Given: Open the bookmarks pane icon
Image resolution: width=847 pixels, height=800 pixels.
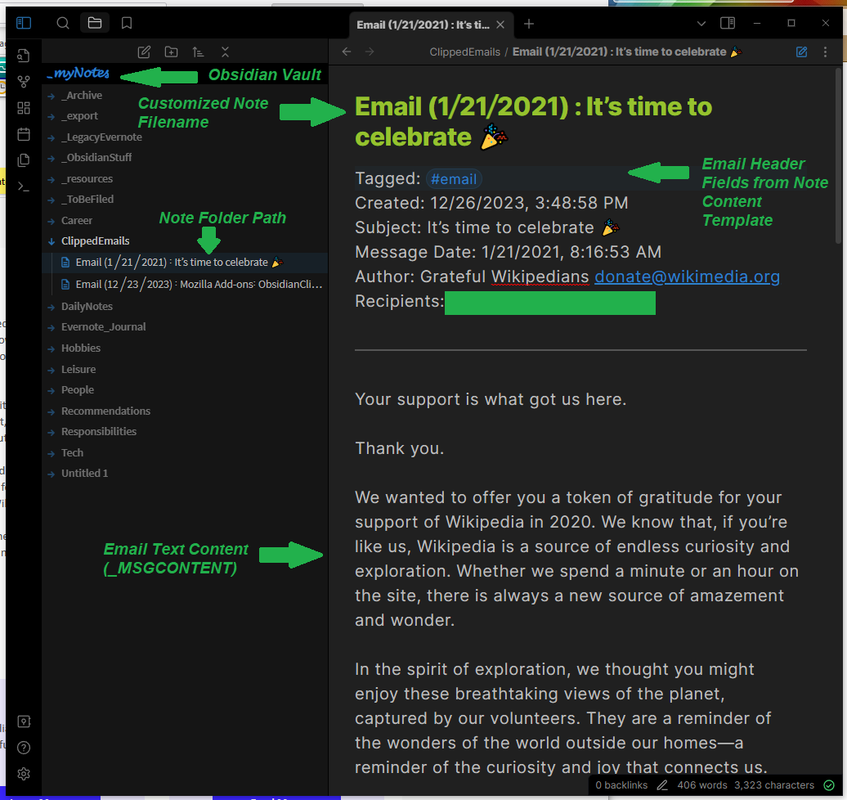Looking at the screenshot, I should coord(126,23).
